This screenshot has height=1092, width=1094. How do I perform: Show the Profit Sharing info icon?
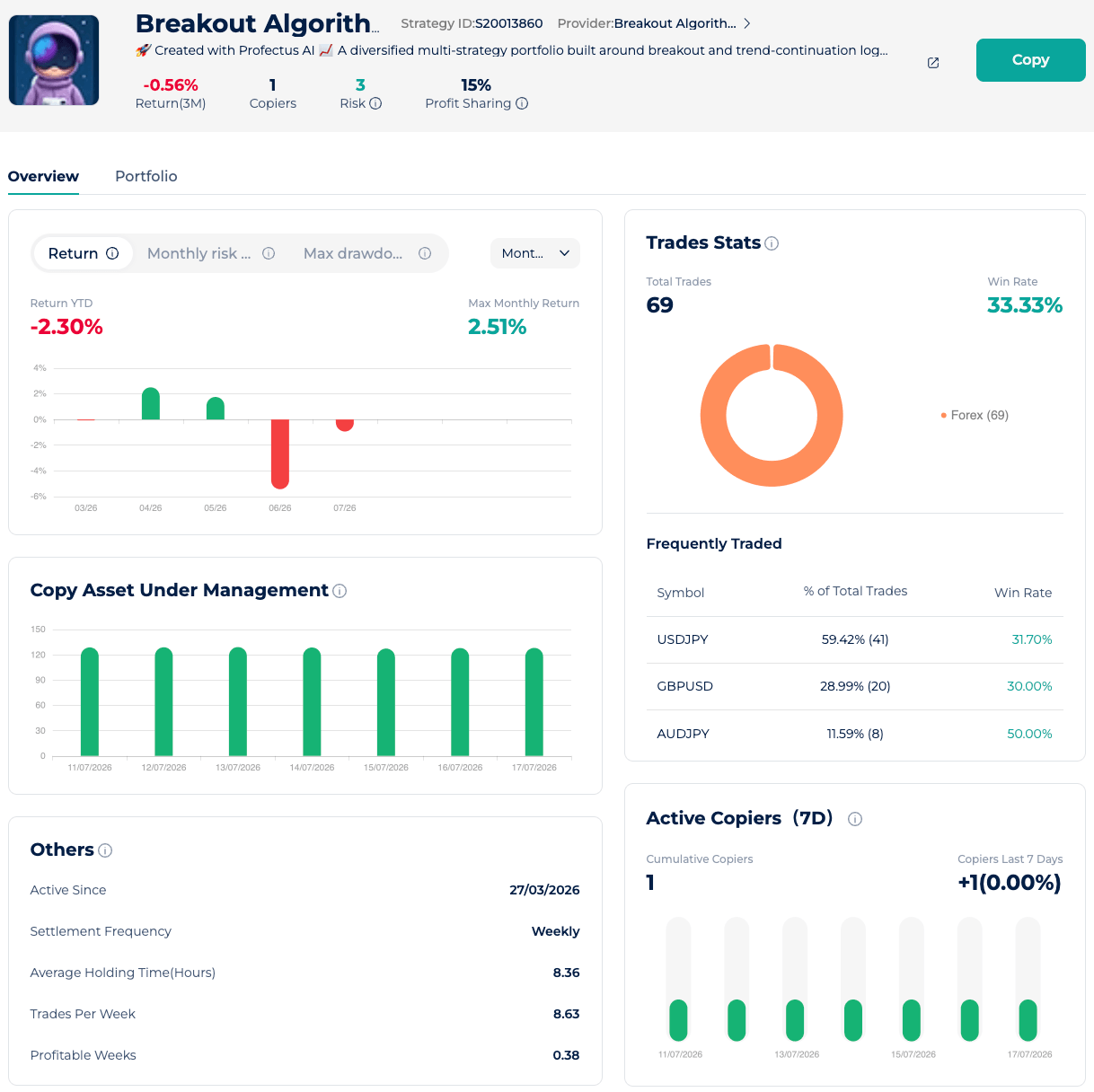(522, 103)
